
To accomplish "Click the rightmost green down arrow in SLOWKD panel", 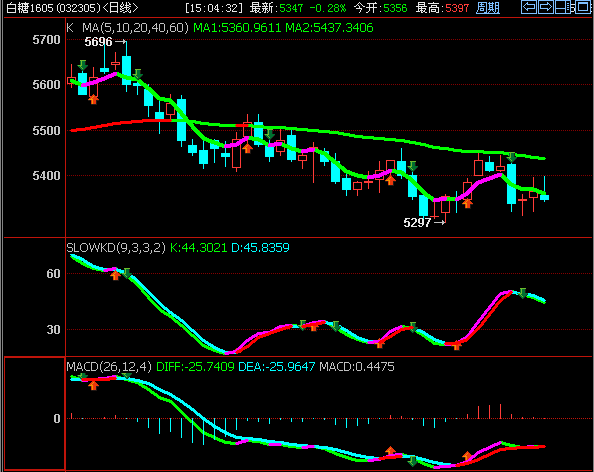I will [x=523, y=293].
